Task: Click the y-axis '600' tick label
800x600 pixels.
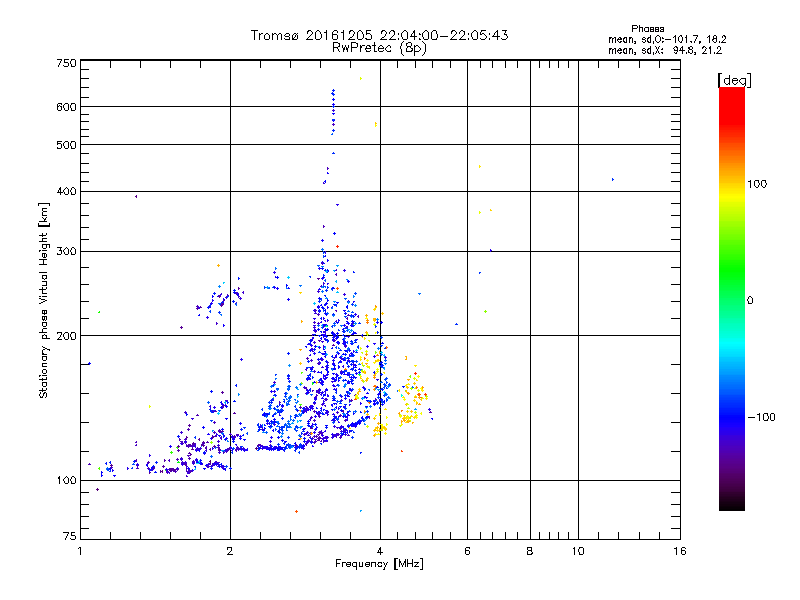Action: (x=66, y=107)
